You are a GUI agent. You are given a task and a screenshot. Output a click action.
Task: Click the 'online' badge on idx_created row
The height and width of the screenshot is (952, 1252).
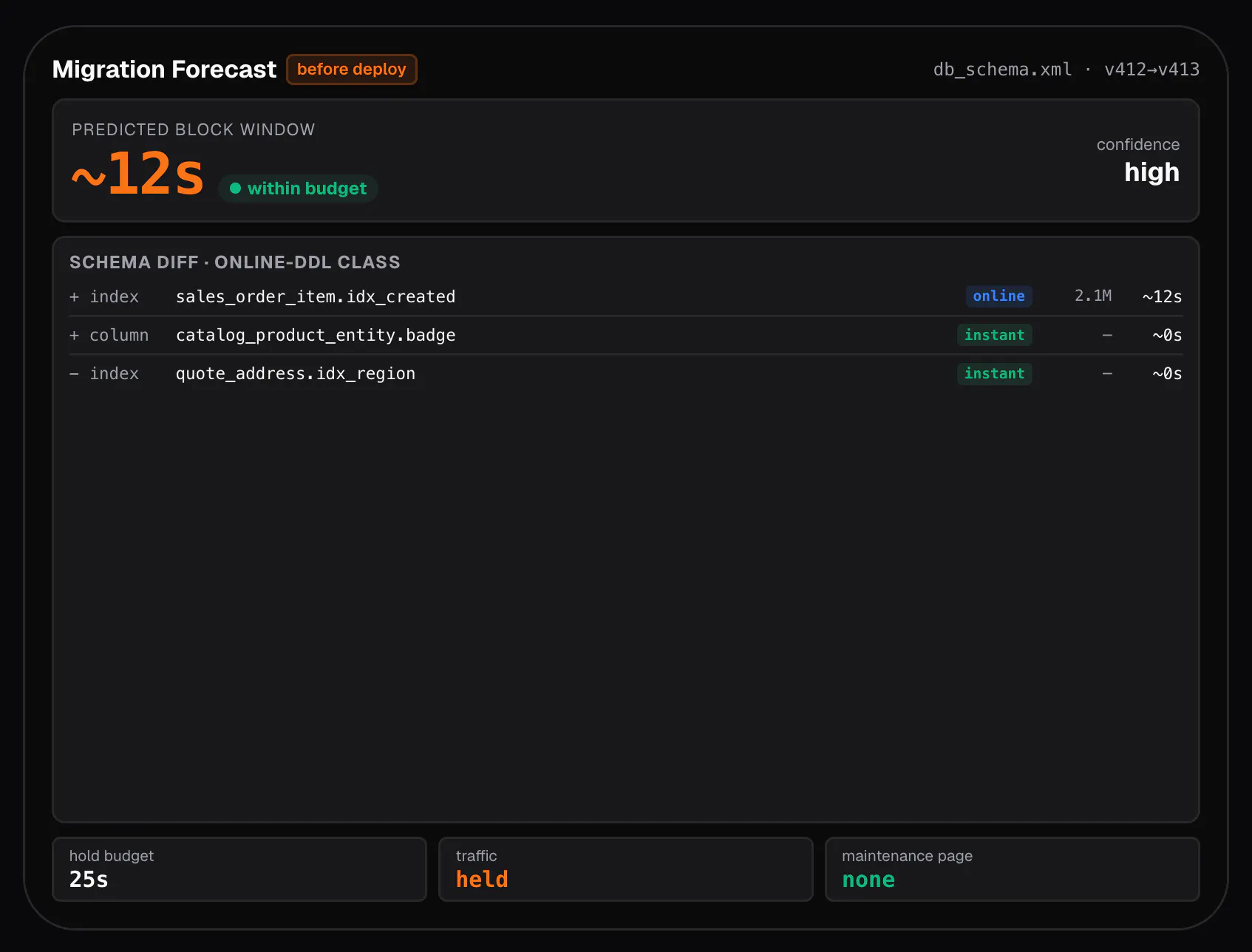pyautogui.click(x=998, y=296)
